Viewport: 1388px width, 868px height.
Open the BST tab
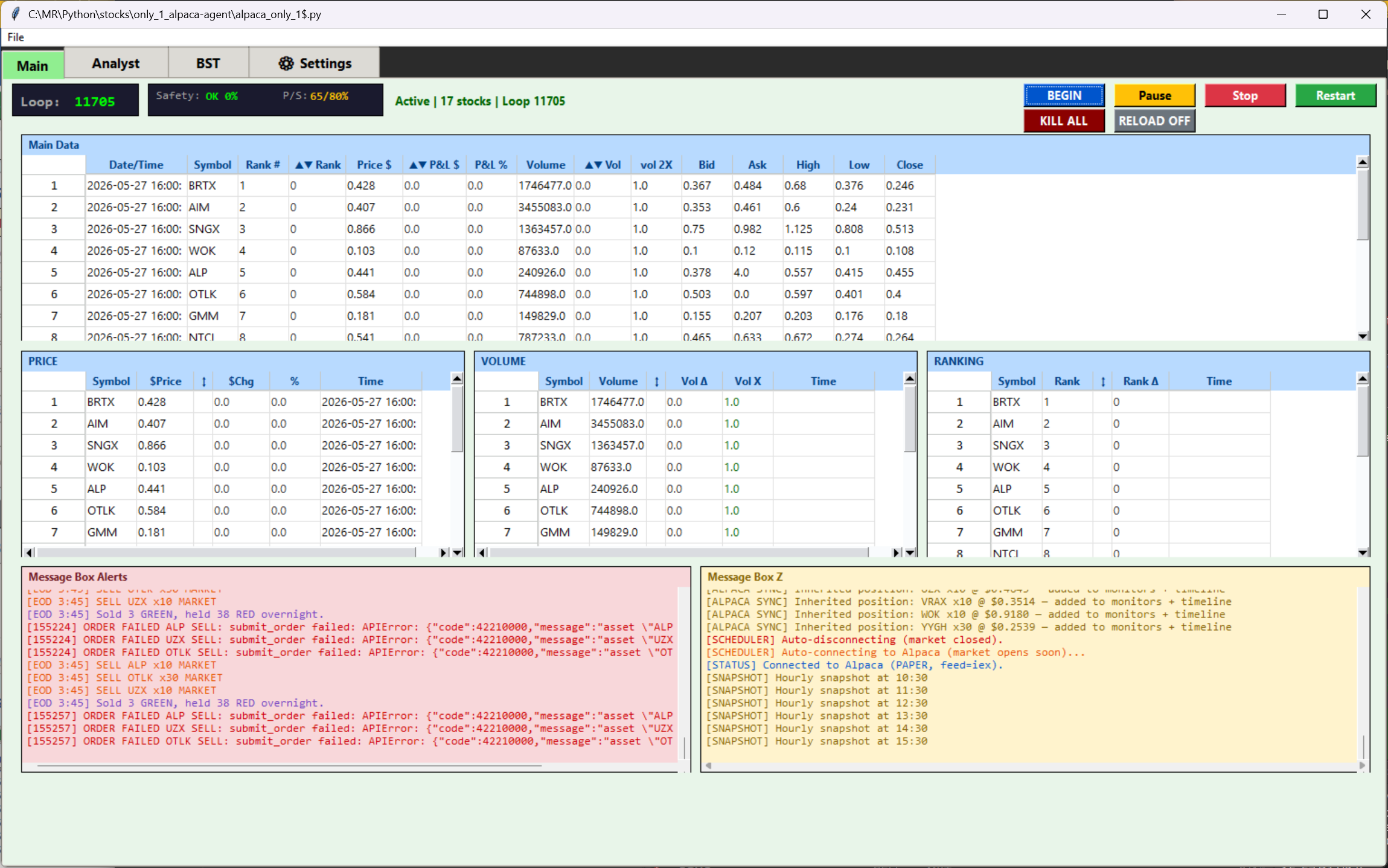(x=208, y=63)
